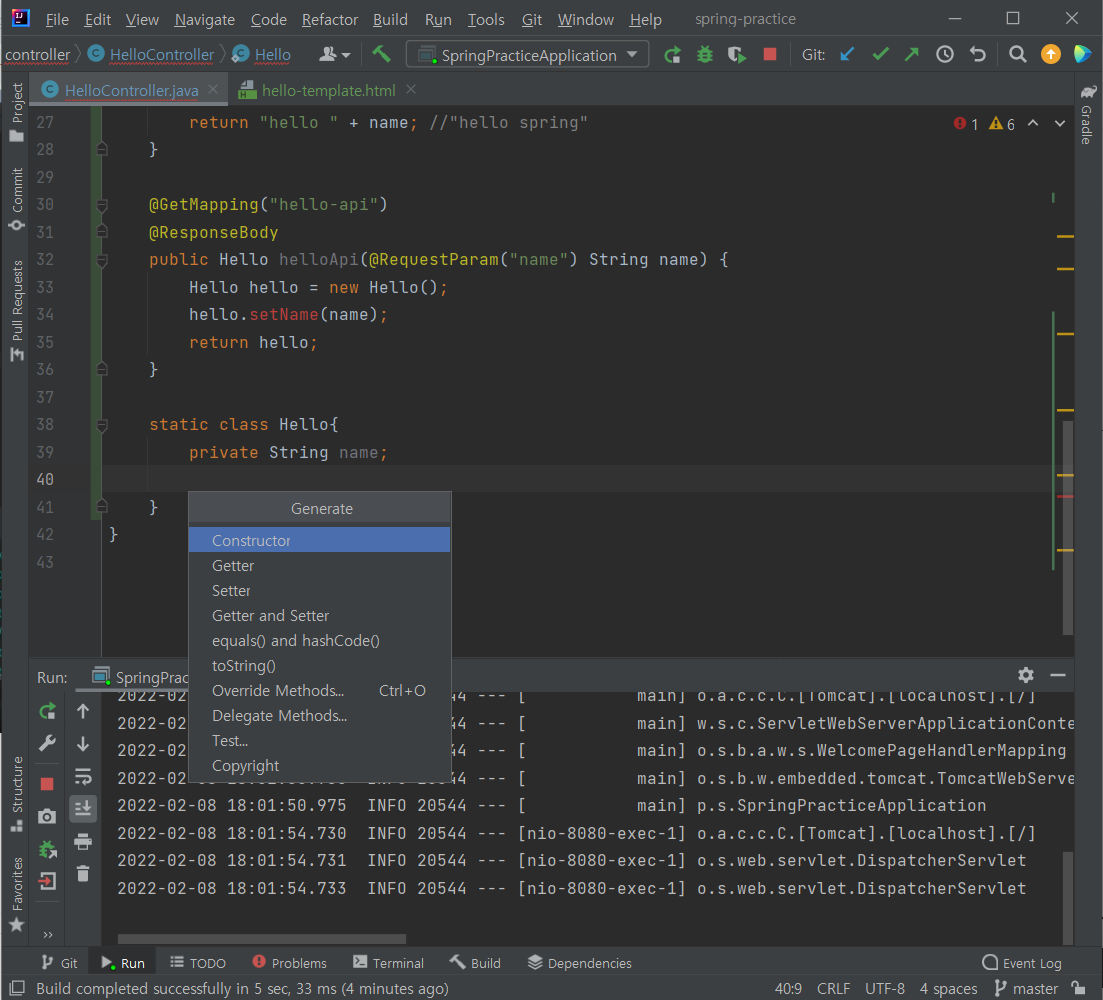Rerun SpringPracticeApplication from the toolbar
This screenshot has width=1103, height=1000.
pos(672,54)
